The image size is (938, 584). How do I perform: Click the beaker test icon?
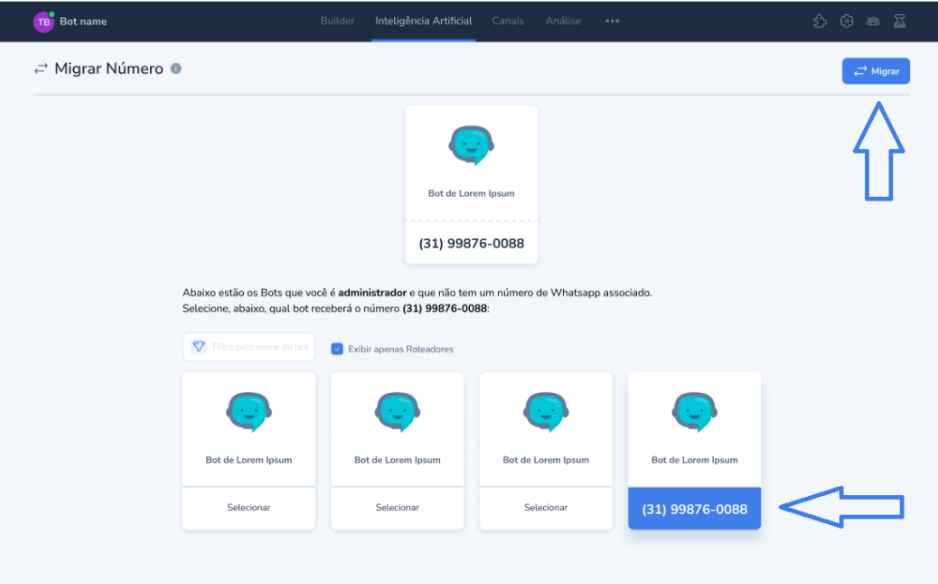point(899,21)
